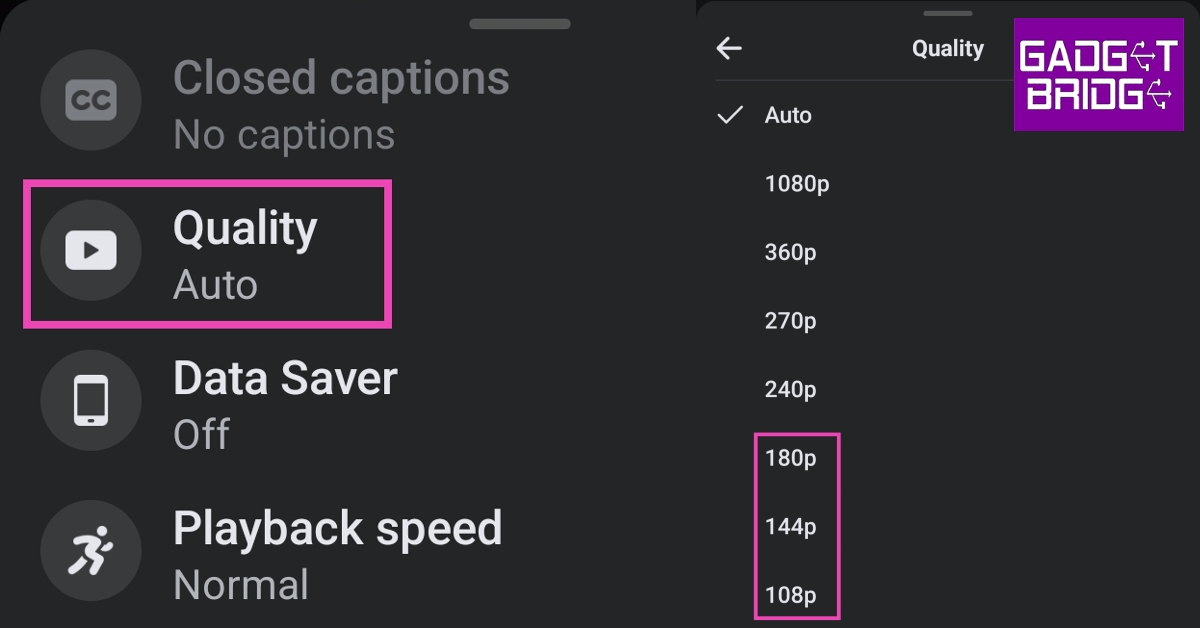Select 240p from the quality list
1200x628 pixels.
pos(790,390)
